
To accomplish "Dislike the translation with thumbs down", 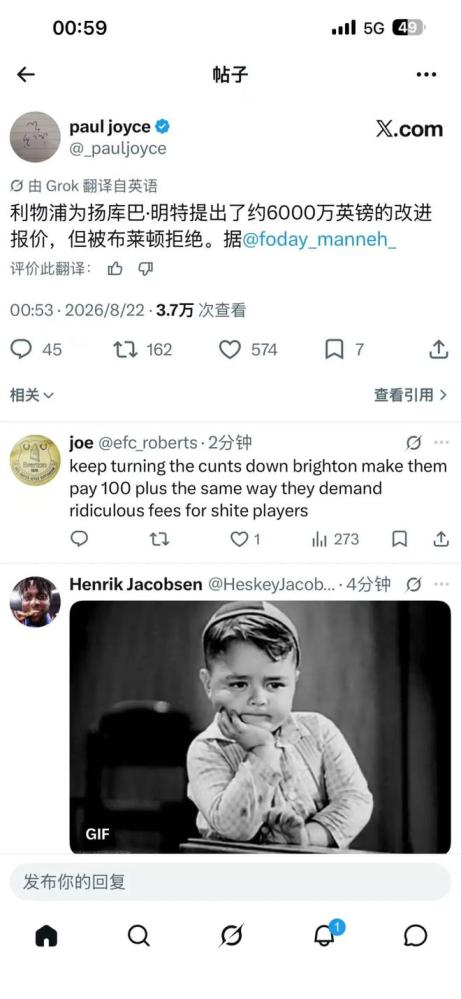I will [146, 270].
